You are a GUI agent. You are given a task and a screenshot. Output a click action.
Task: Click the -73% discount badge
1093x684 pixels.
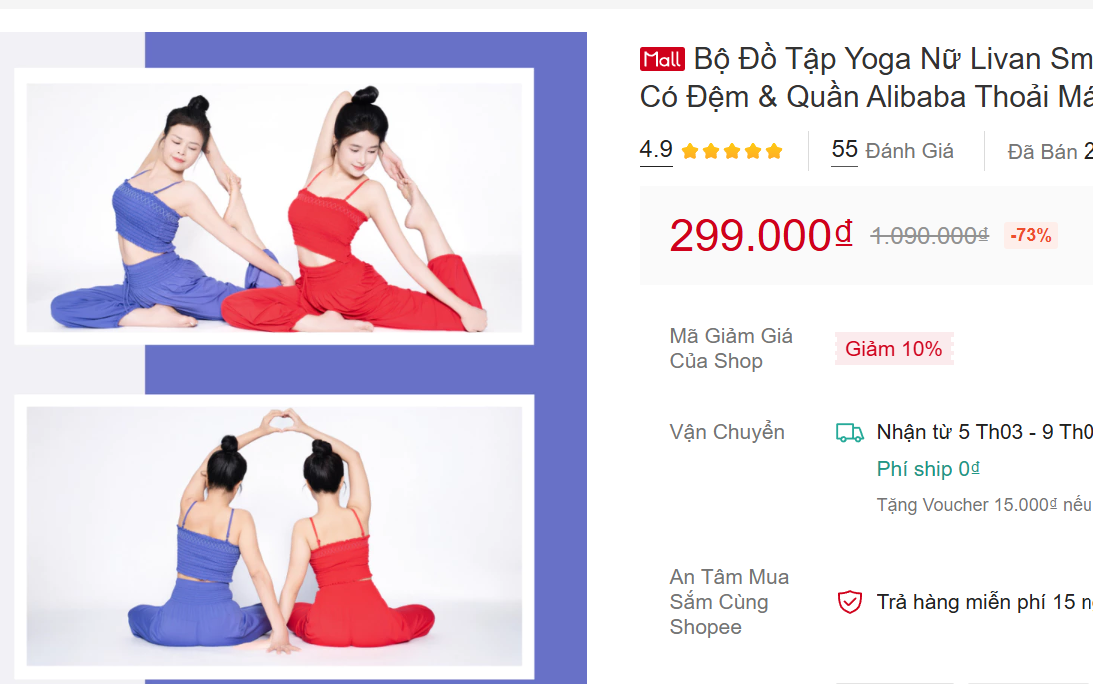tap(1030, 236)
